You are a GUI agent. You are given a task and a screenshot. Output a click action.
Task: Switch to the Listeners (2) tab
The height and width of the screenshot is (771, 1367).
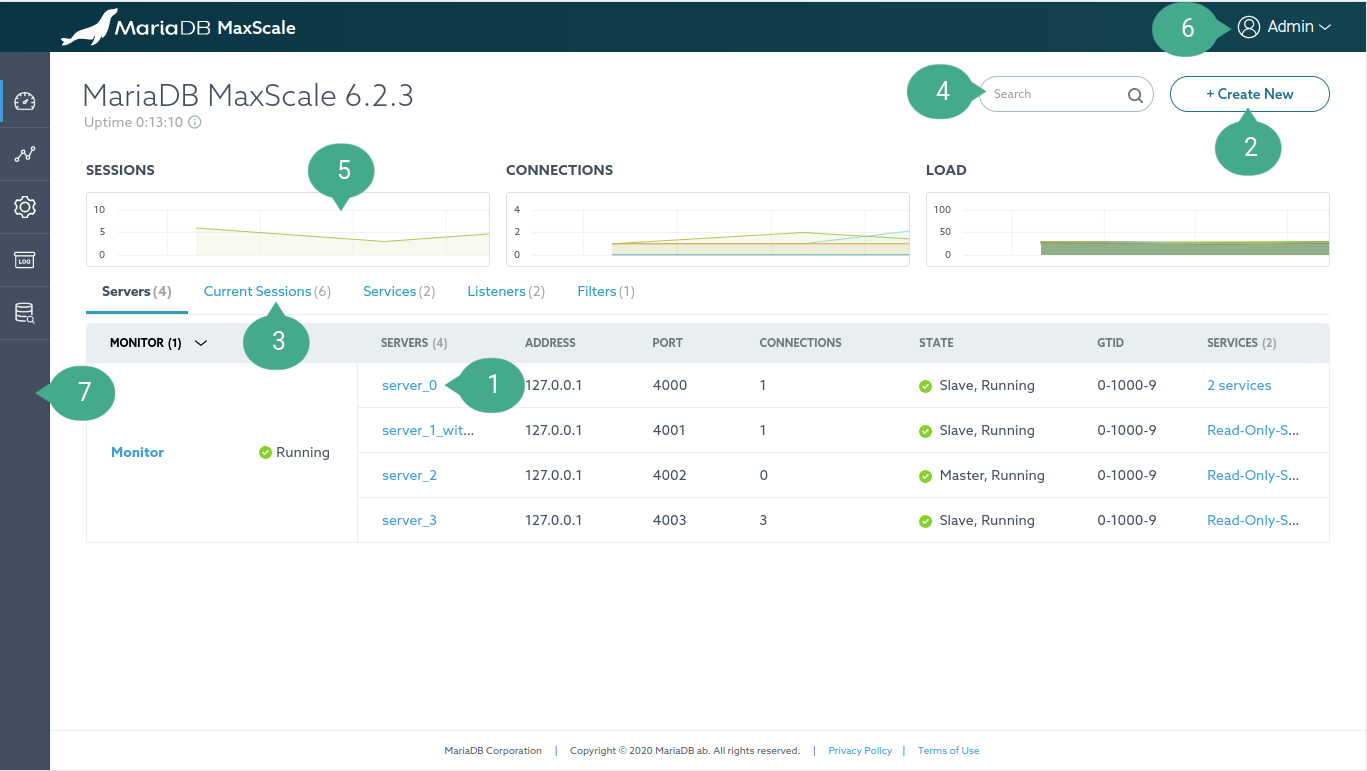pyautogui.click(x=506, y=291)
